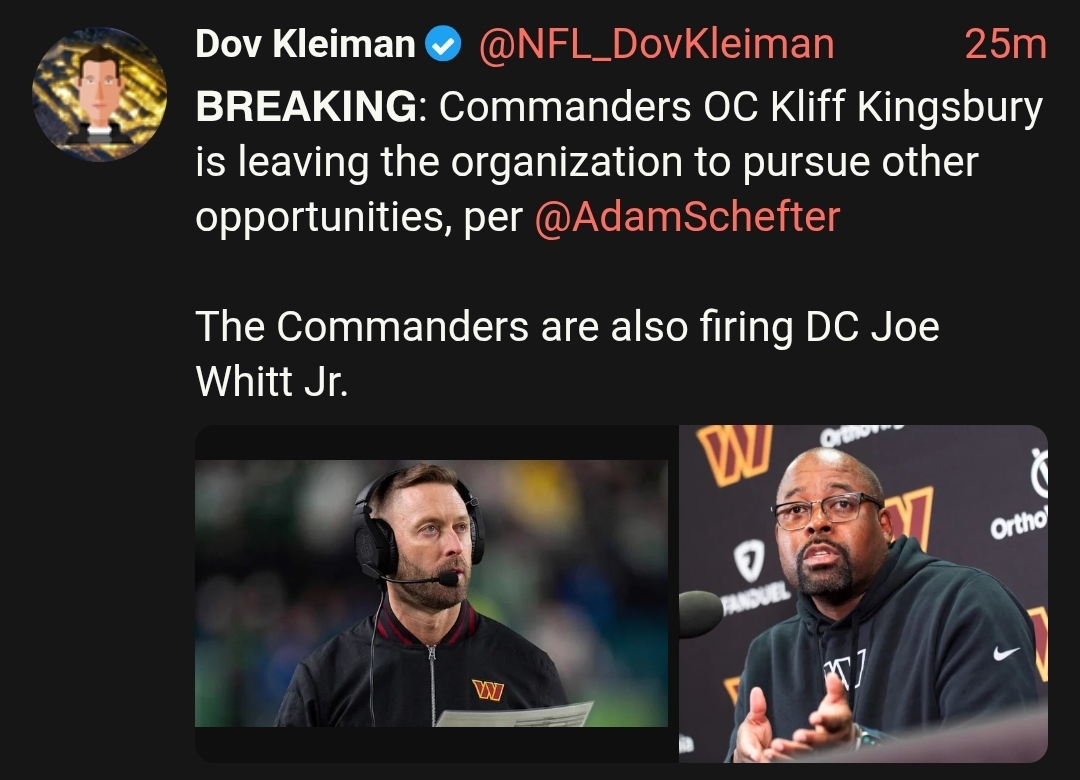Click the 25m post timestamp
The height and width of the screenshot is (780, 1080).
pyautogui.click(x=1006, y=45)
